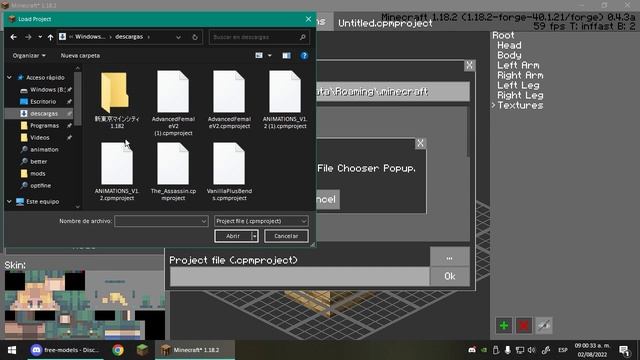Refresh the descargas folder listing
Image resolution: width=640 pixels, height=360 pixels.
(195, 37)
